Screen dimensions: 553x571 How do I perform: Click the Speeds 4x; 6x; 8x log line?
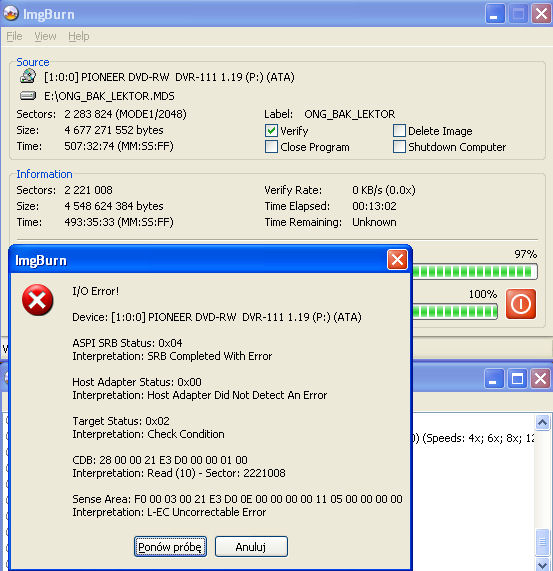point(473,438)
